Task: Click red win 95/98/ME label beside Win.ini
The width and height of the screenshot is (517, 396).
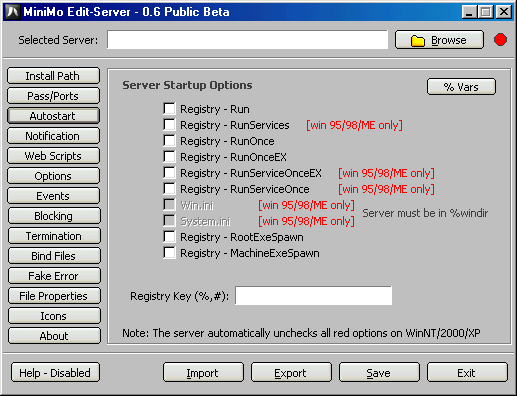Action: [x=306, y=205]
